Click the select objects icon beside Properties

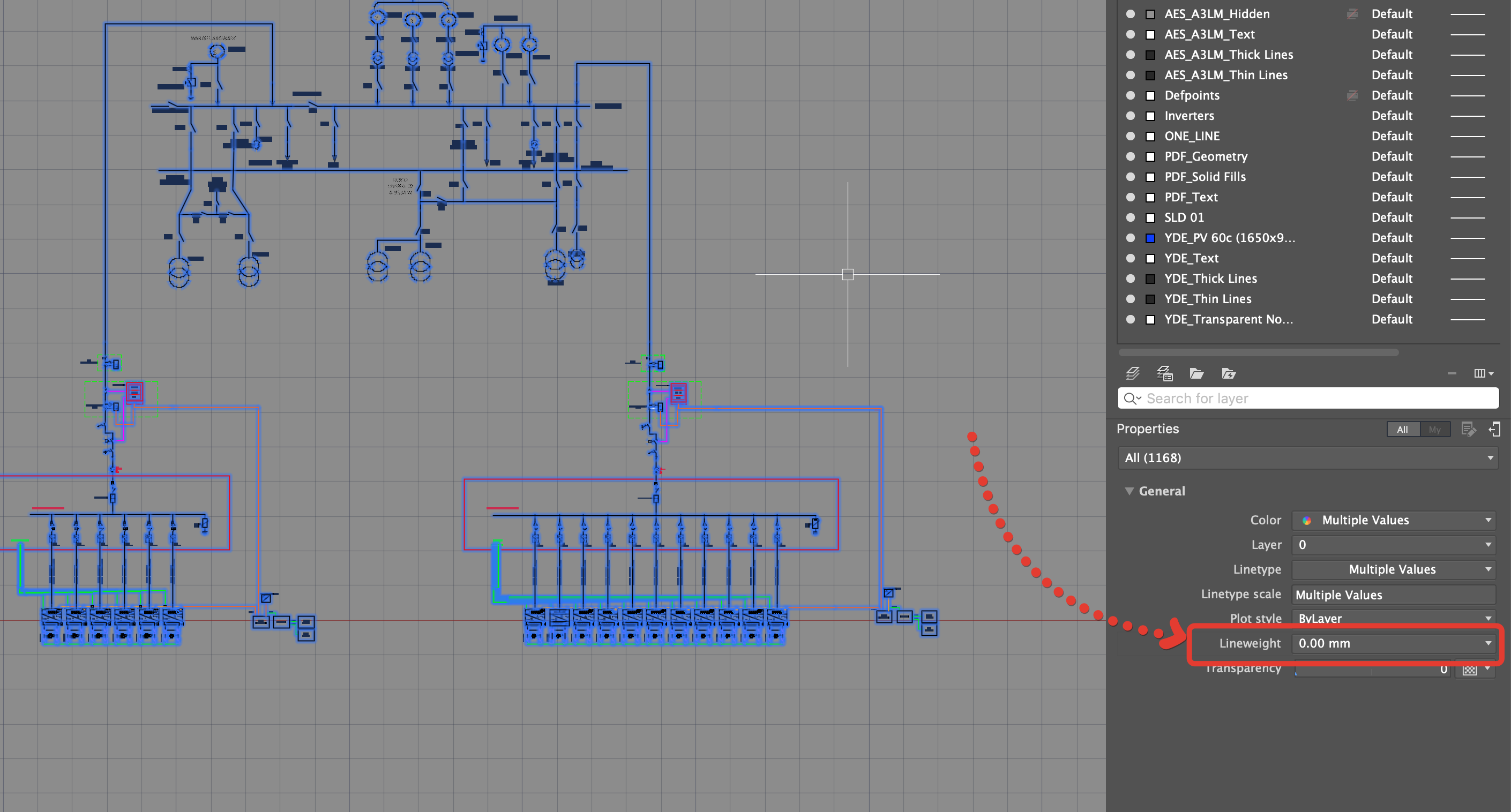point(1494,429)
